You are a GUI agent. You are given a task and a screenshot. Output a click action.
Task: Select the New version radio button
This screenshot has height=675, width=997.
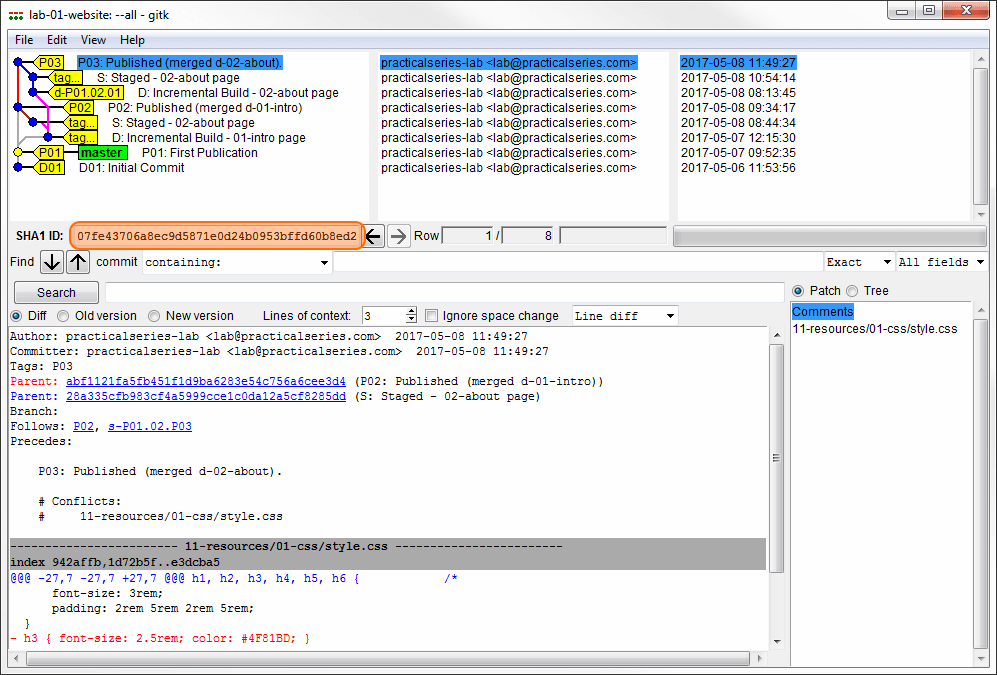tap(154, 316)
